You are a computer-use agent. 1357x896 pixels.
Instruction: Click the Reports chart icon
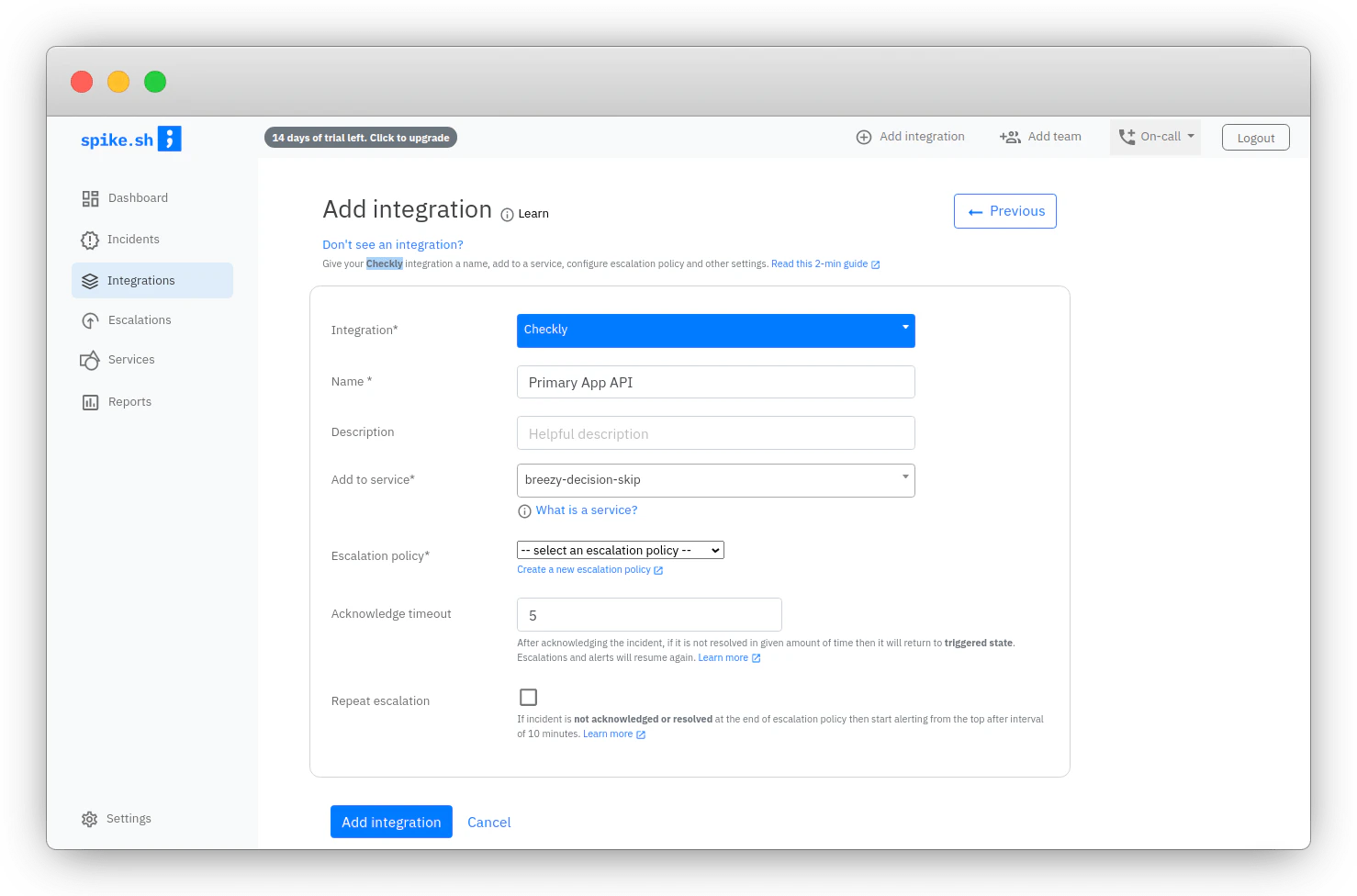point(90,402)
